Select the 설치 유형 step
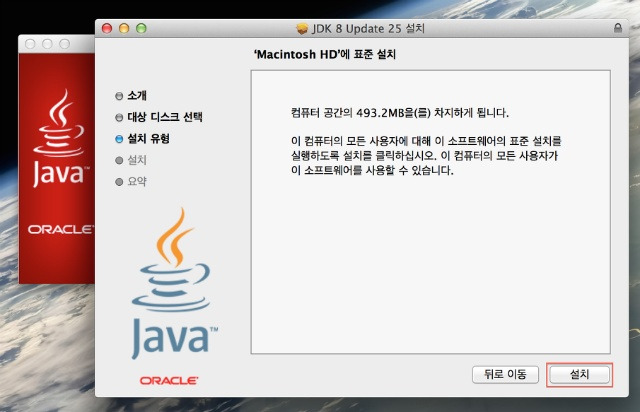The width and height of the screenshot is (640, 412). coord(149,139)
